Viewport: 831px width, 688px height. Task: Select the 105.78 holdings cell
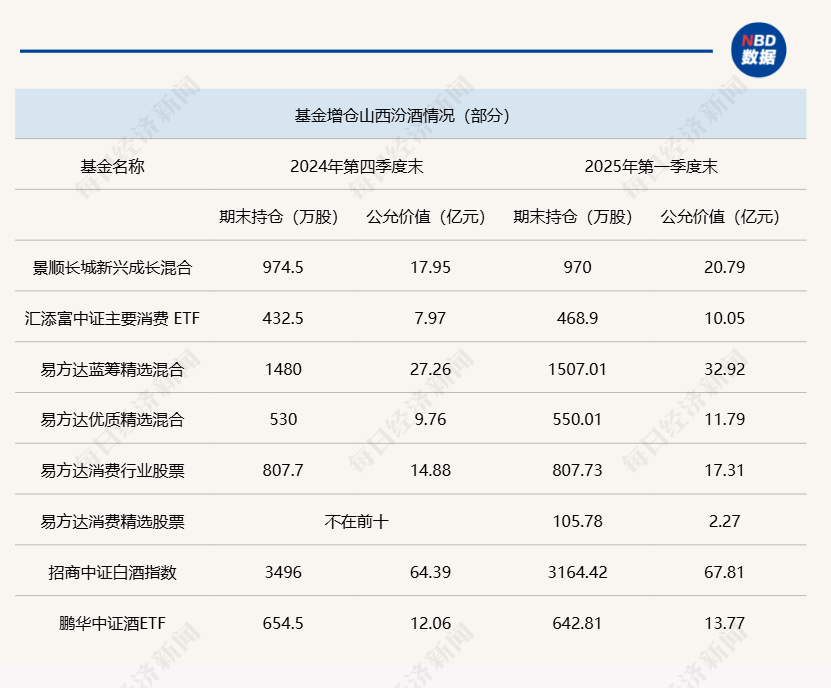pyautogui.click(x=578, y=521)
